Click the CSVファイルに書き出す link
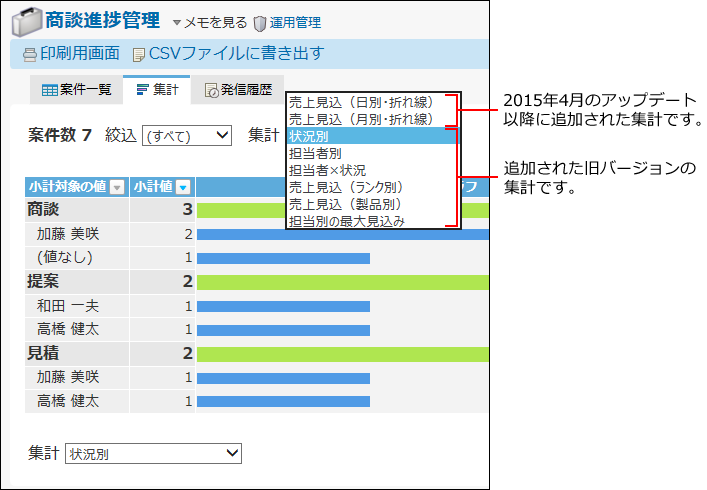707x490 pixels. click(x=236, y=54)
